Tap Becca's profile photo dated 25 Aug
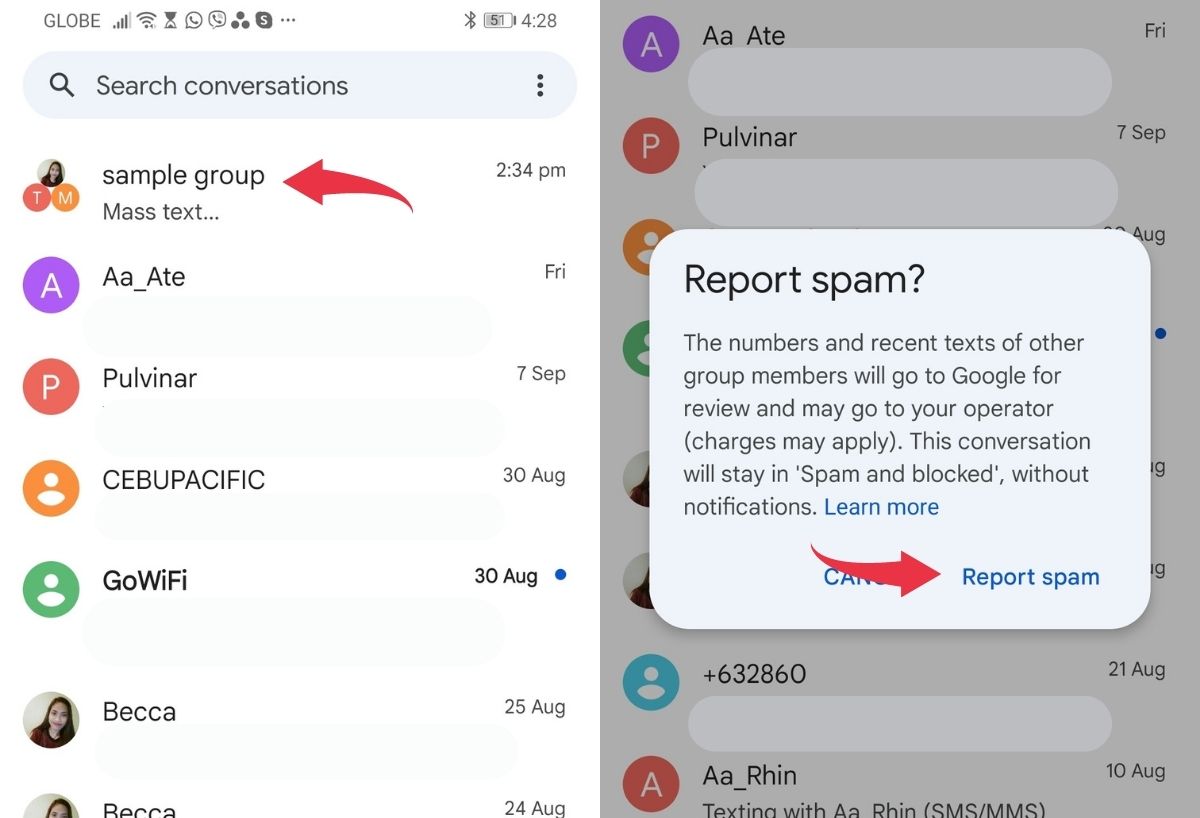 pos(51,720)
